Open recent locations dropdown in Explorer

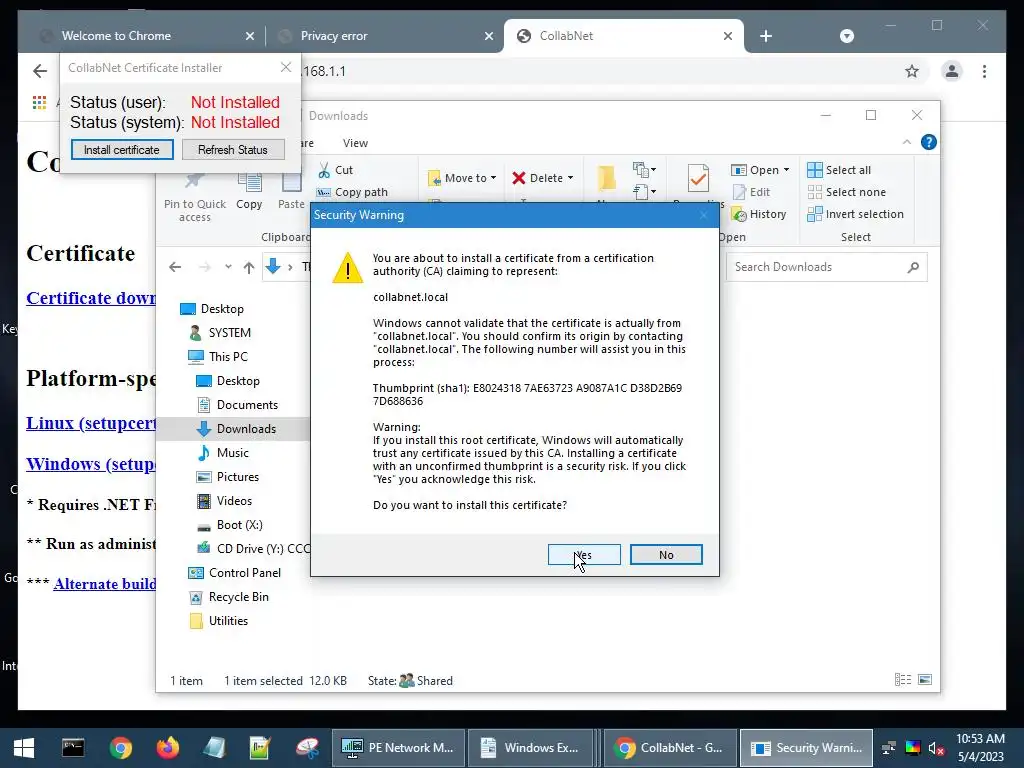point(228,267)
